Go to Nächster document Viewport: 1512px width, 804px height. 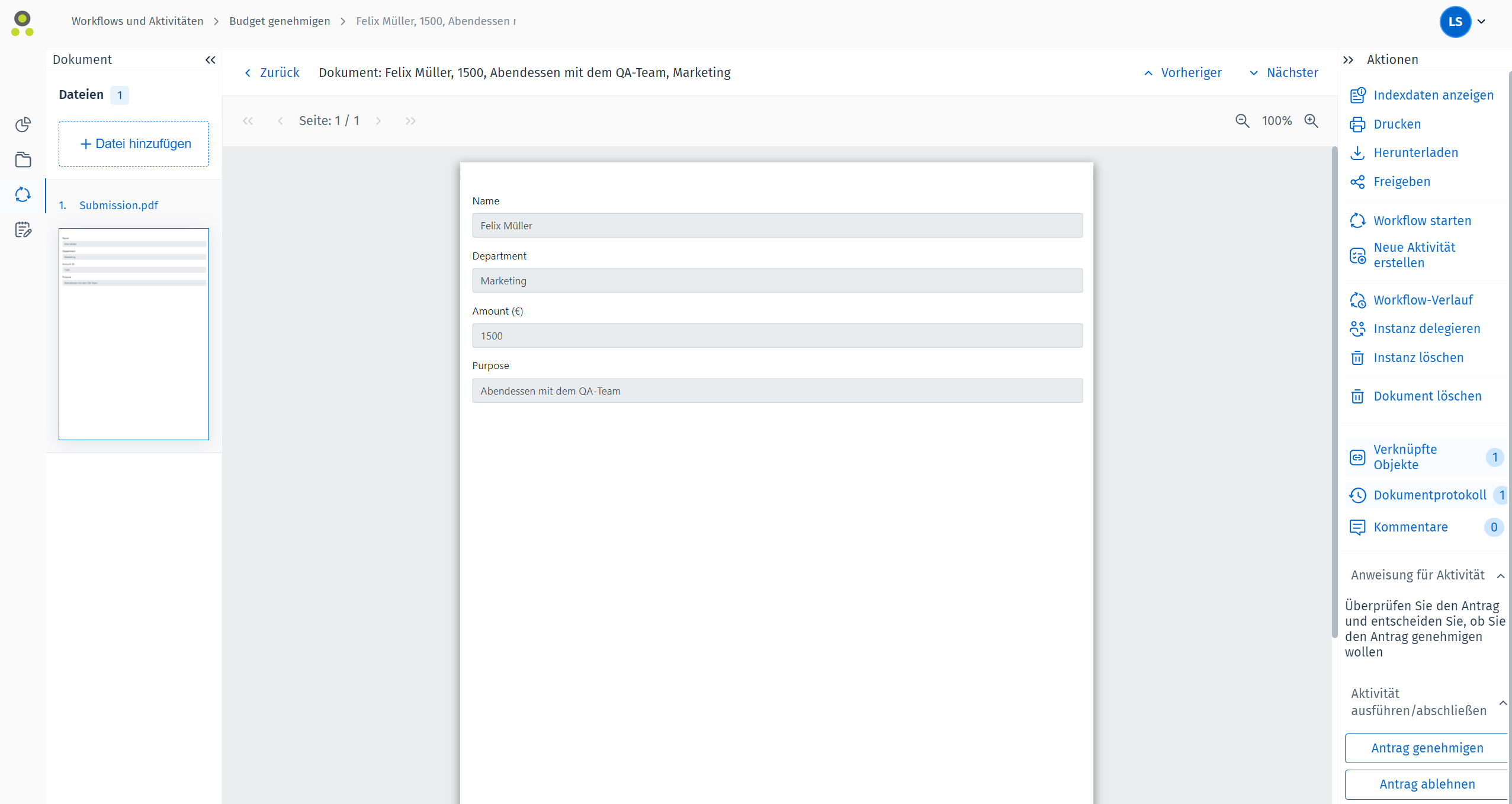(x=1284, y=73)
